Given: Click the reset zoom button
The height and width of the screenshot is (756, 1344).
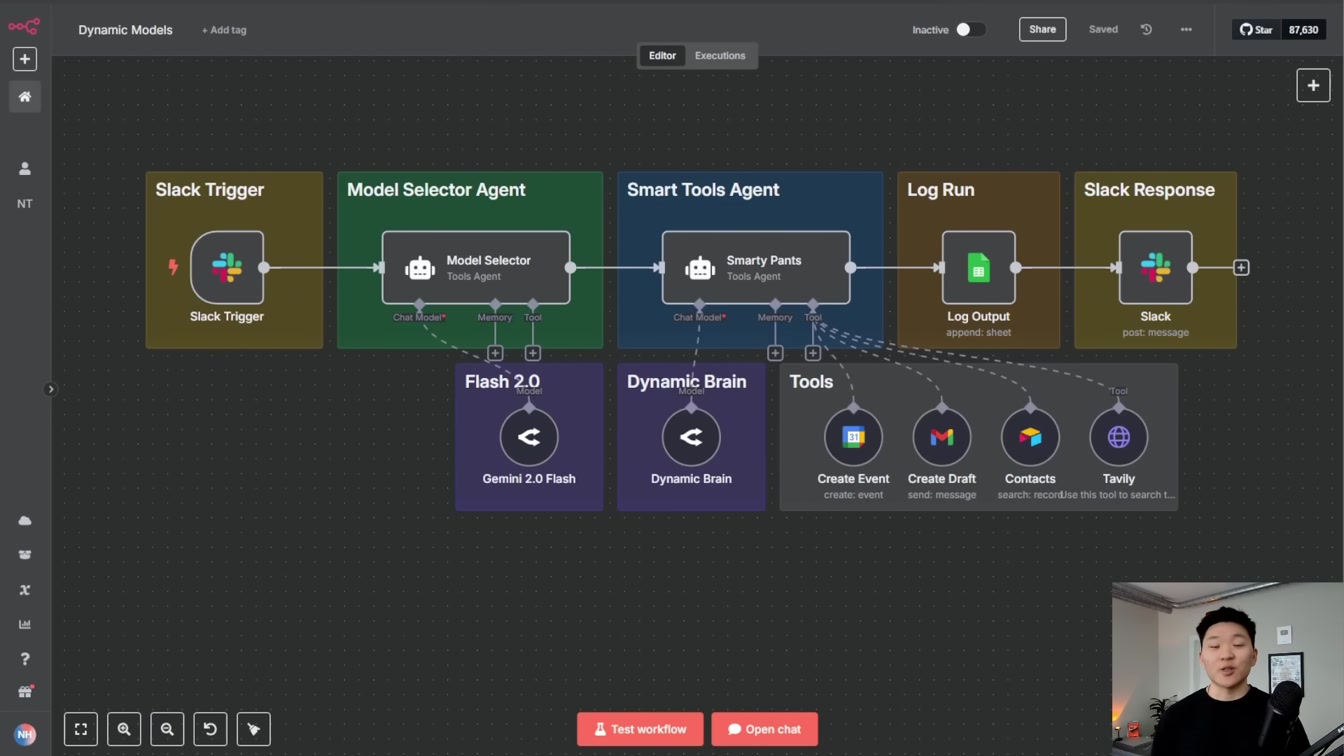Looking at the screenshot, I should (210, 729).
